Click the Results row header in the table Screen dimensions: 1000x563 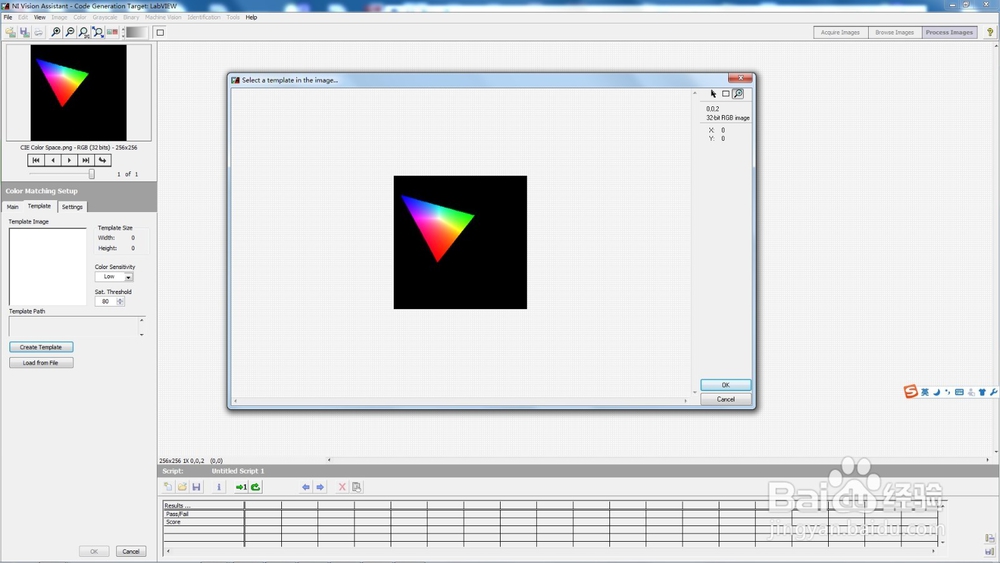click(203, 506)
